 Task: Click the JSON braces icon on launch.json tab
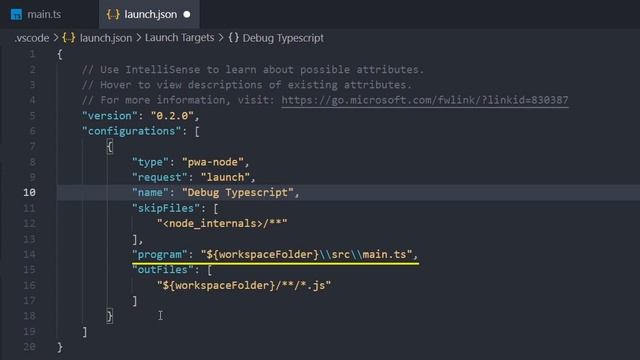(x=113, y=15)
